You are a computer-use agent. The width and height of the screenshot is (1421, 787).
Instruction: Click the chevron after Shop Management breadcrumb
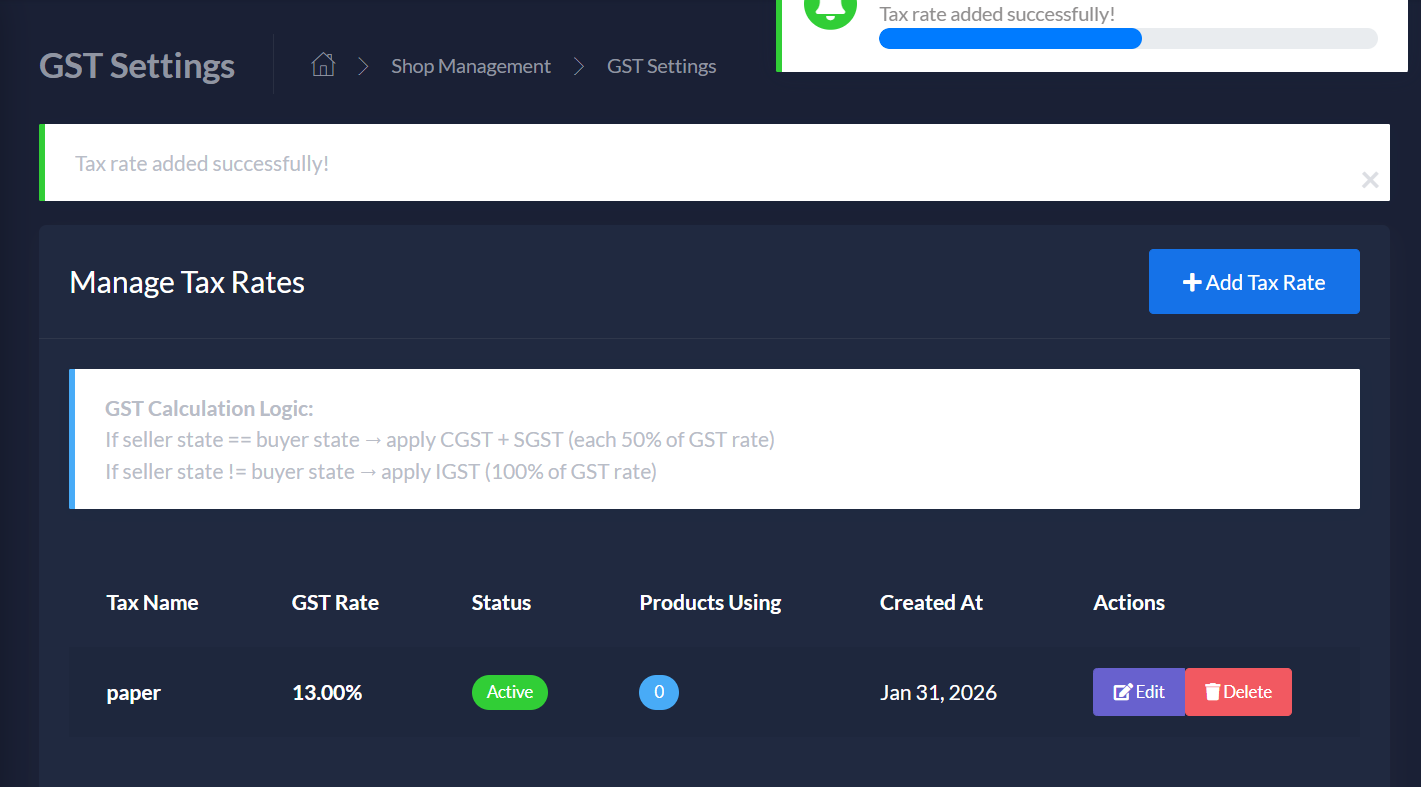click(x=578, y=65)
